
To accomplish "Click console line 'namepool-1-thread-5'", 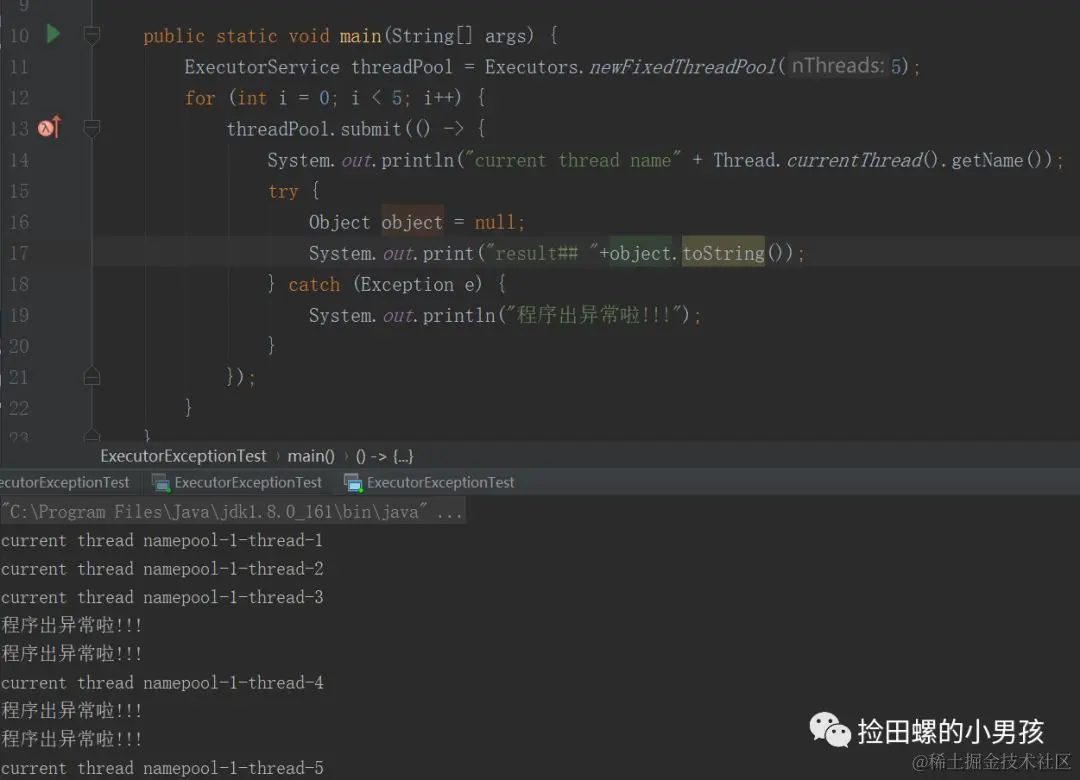I will point(162,768).
